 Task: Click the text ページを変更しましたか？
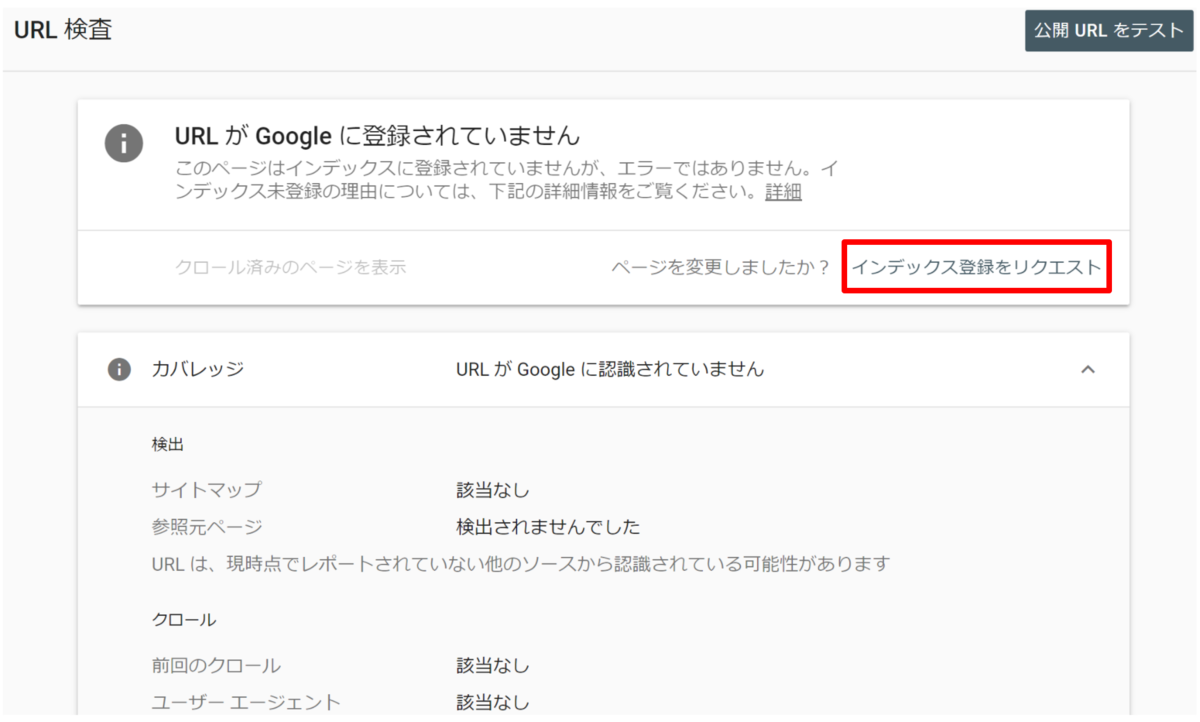[x=721, y=267]
